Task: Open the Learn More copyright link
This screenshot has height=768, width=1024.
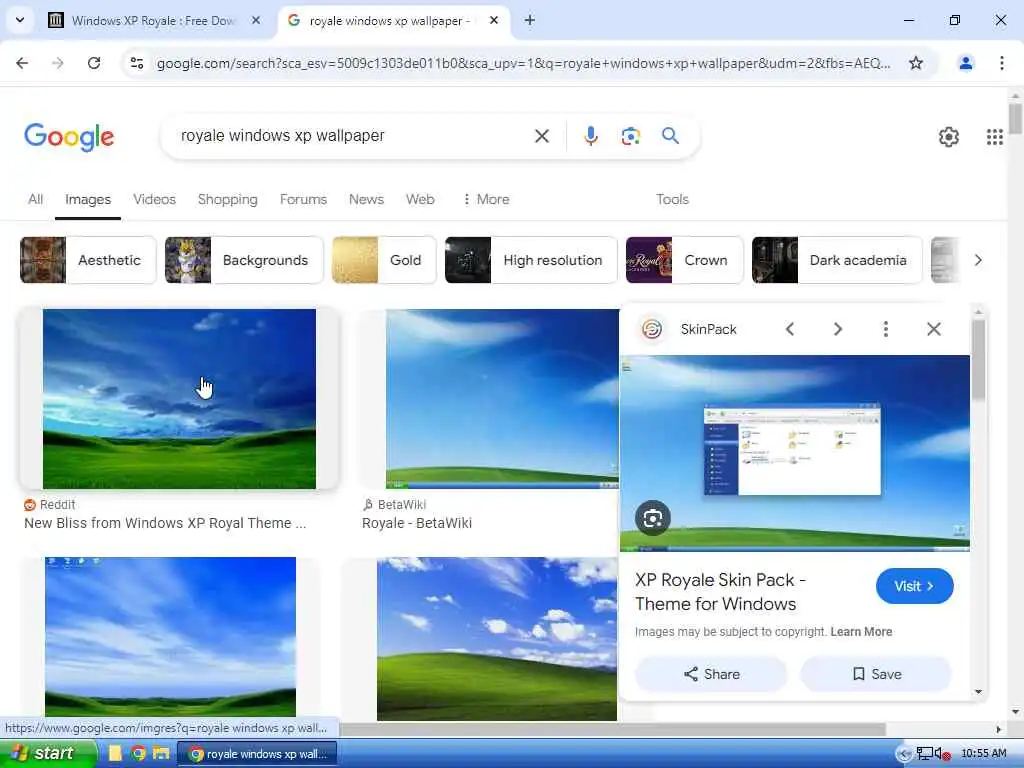Action: (x=861, y=632)
